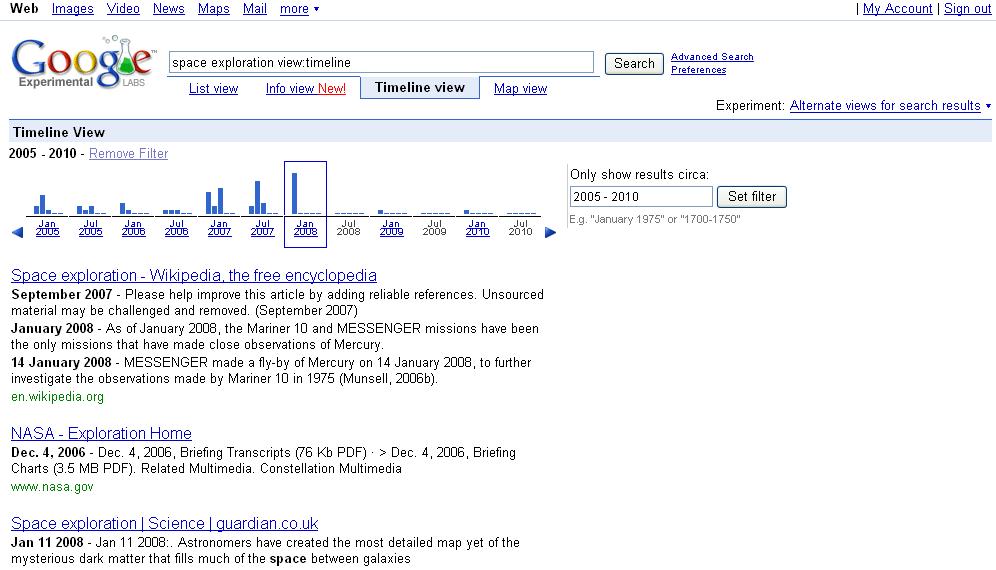996x570 pixels.
Task: Switch to List view tab
Action: tap(213, 88)
